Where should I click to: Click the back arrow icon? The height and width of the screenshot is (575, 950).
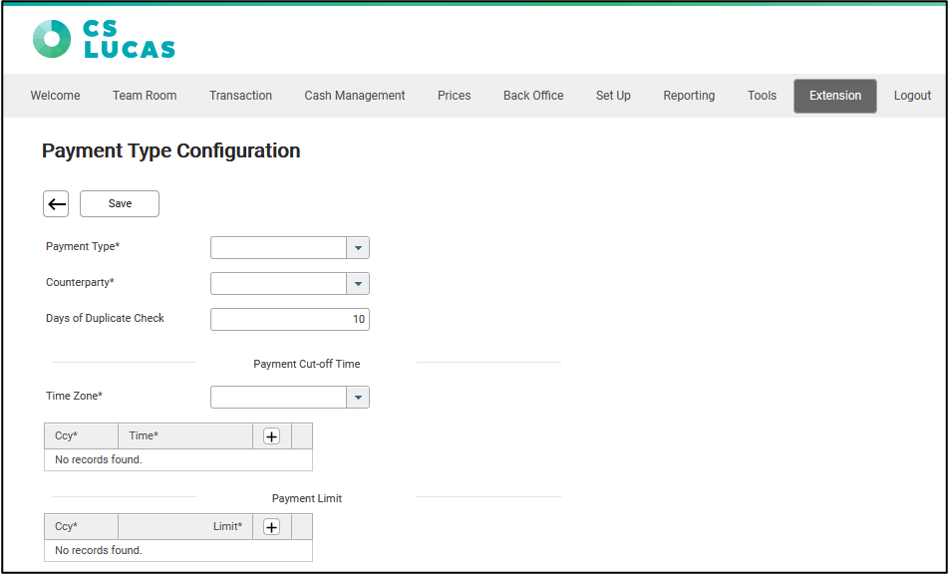pos(56,204)
